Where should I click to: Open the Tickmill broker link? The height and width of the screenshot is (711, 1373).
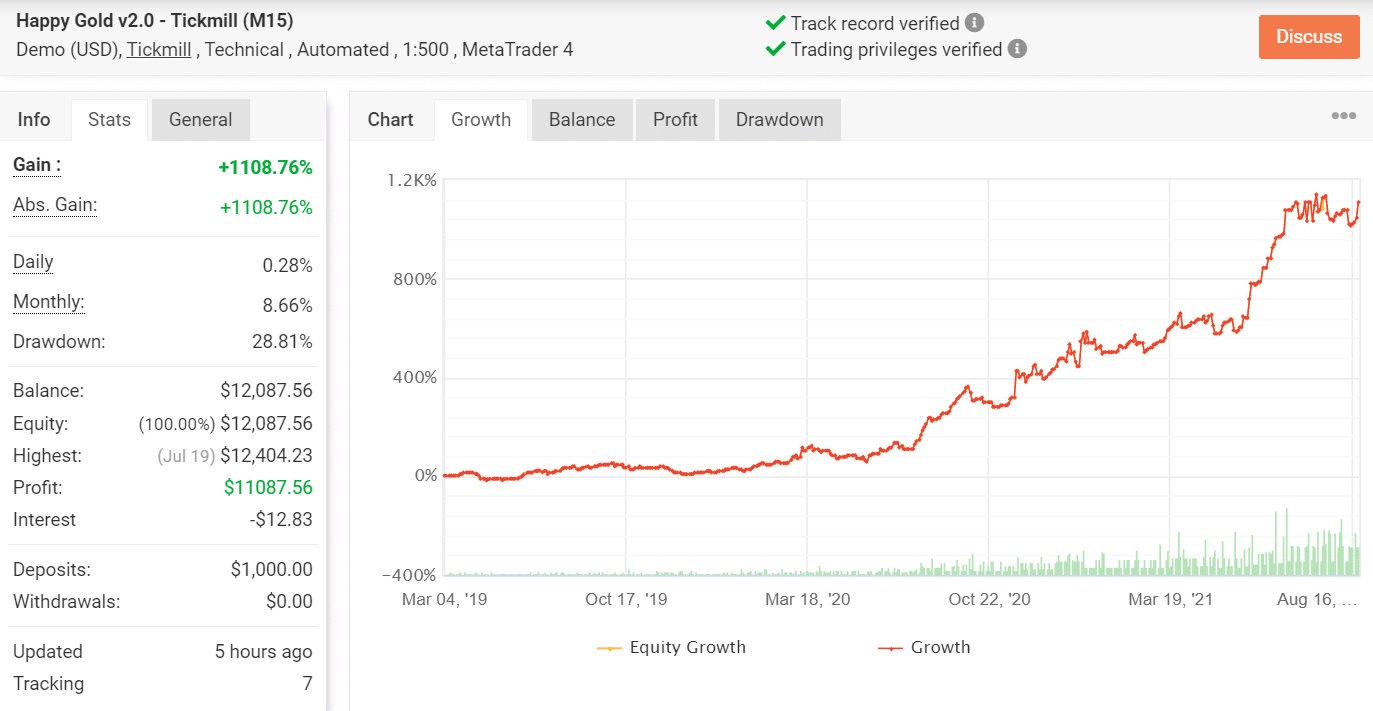[159, 49]
